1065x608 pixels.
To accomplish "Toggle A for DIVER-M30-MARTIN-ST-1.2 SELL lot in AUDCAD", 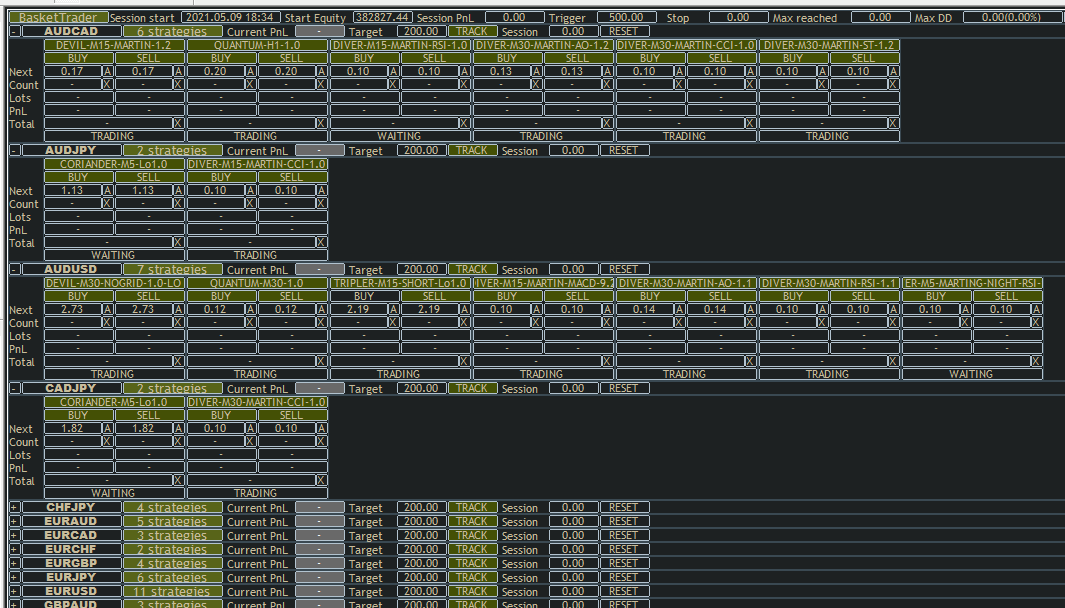I will [x=894, y=71].
